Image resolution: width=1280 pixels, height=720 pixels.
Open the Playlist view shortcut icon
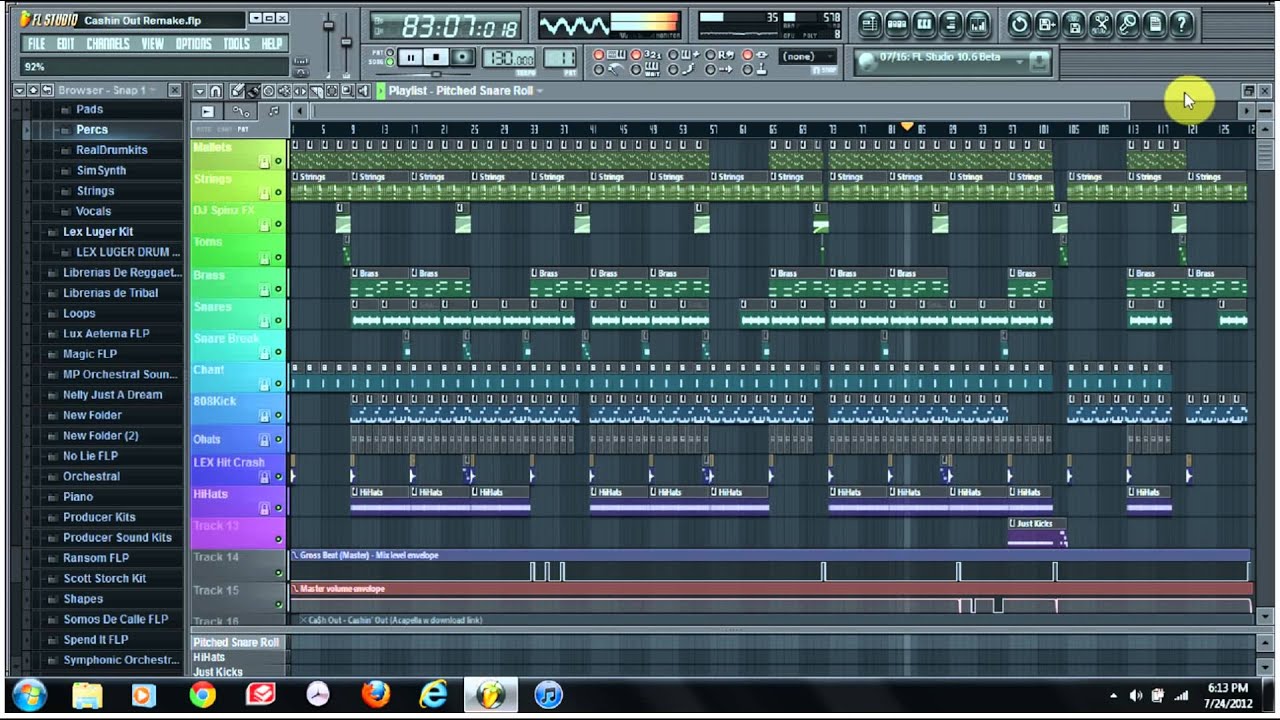[x=869, y=25]
